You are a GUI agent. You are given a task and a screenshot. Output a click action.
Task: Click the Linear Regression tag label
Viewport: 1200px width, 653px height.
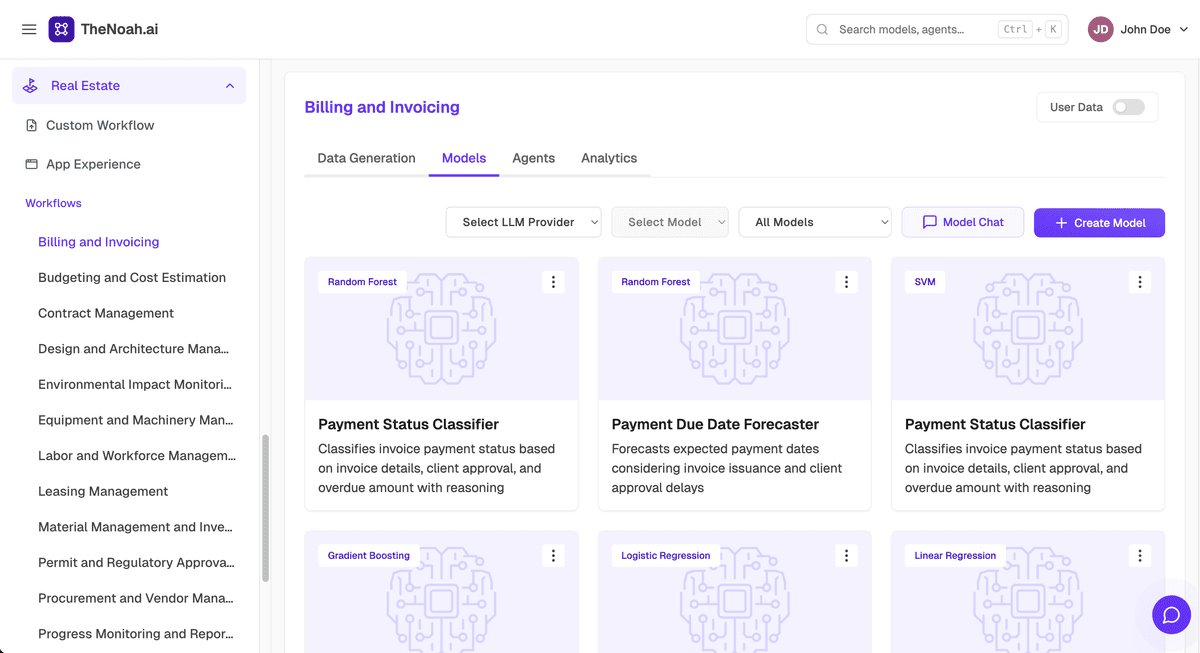955,555
